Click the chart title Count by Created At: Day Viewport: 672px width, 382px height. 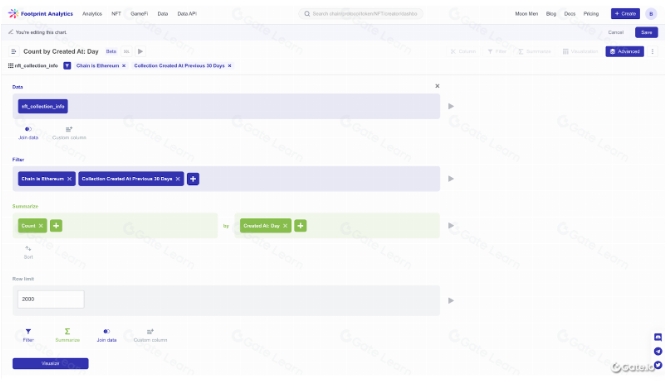(x=61, y=51)
